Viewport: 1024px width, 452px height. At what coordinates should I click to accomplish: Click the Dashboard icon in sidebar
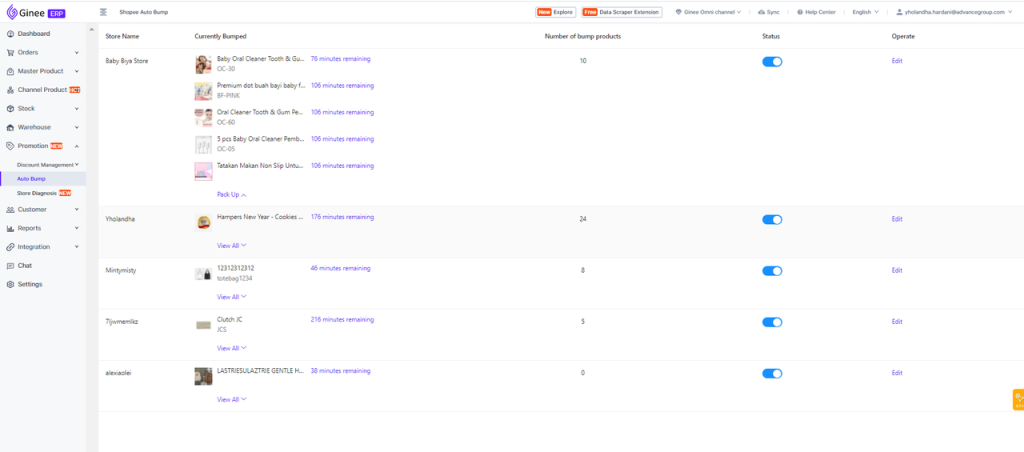pos(10,34)
